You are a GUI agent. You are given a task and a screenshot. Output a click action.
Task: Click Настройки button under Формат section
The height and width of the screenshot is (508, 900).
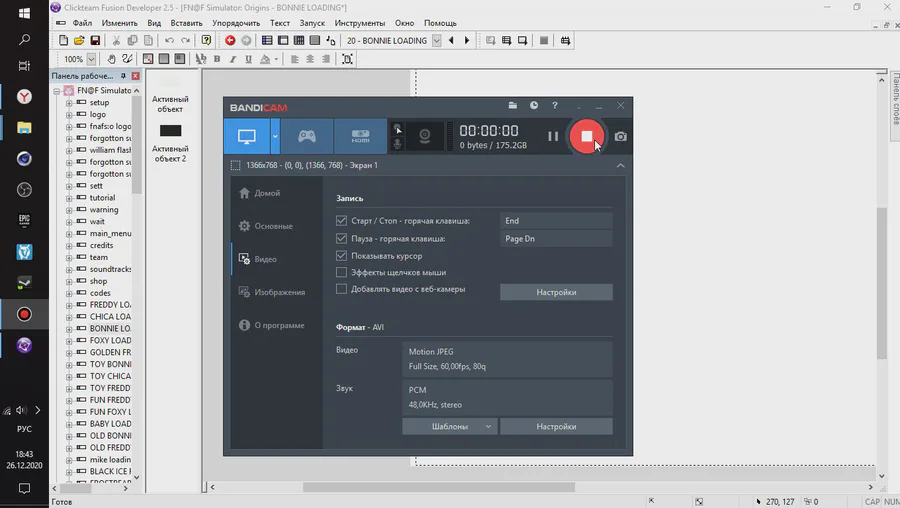point(556,426)
